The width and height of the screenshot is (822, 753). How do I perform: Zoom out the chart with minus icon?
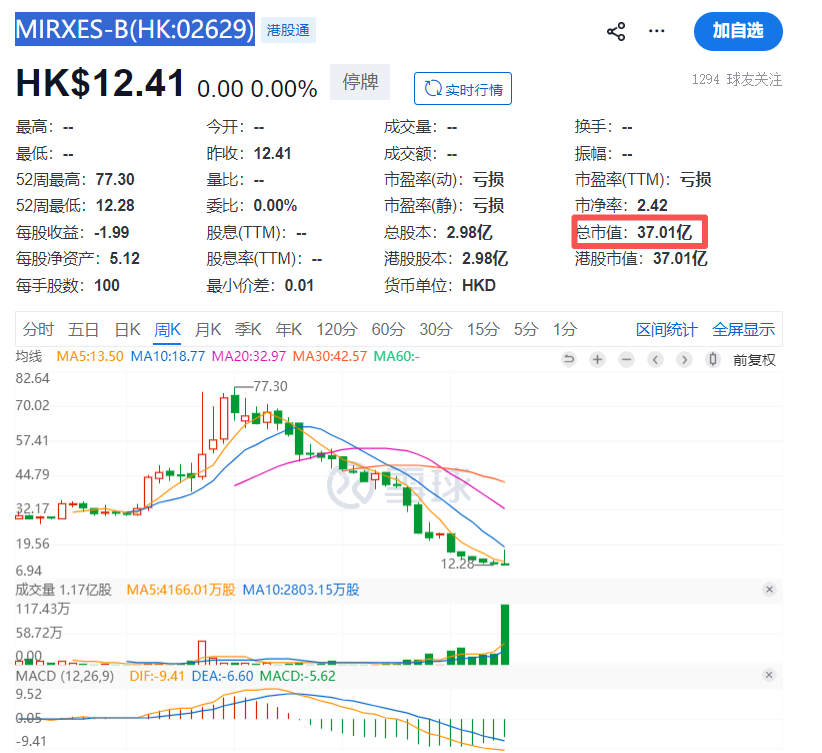pos(626,359)
